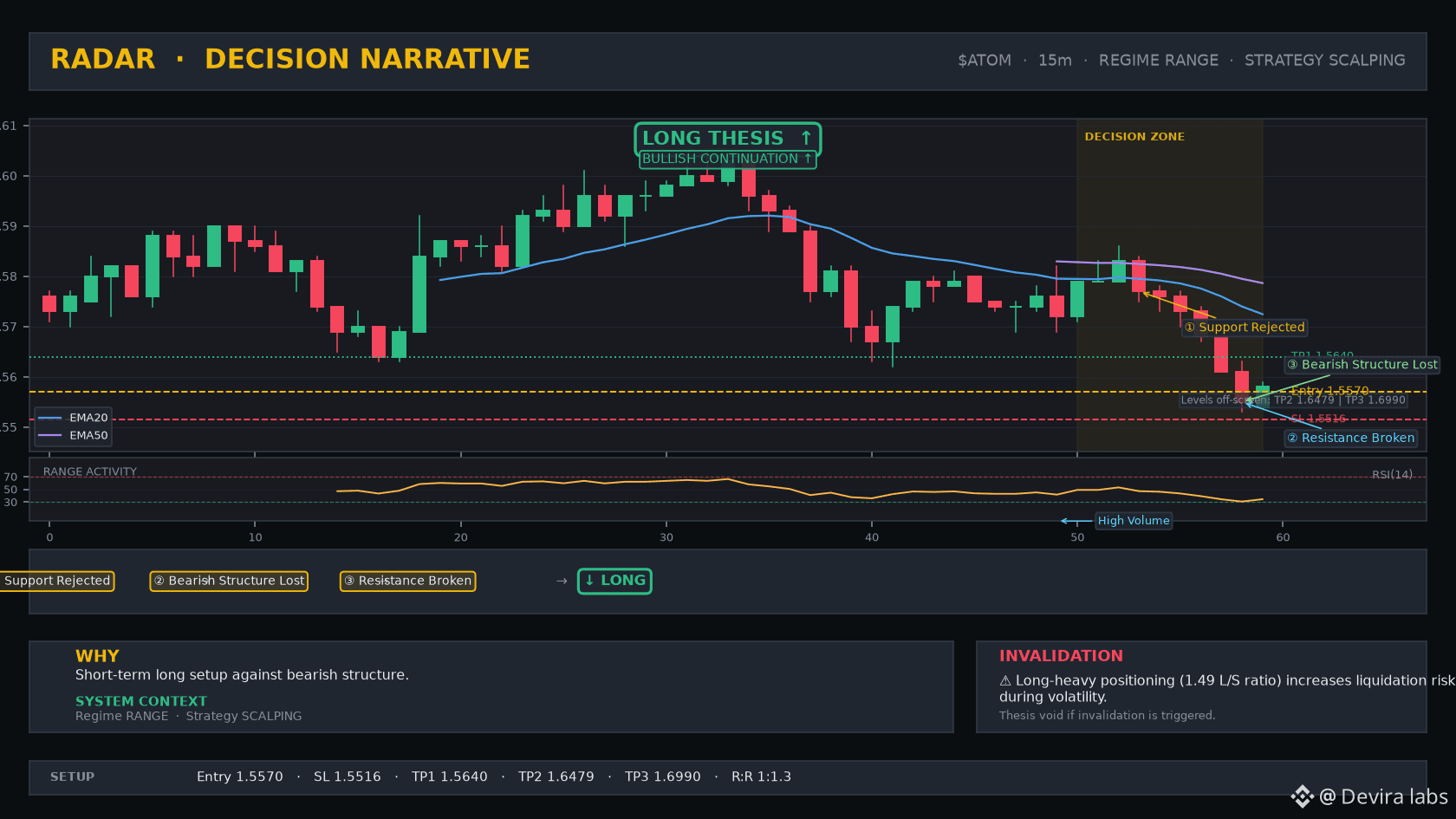Click the RADAR · DECISION NARRATIVE title
The height and width of the screenshot is (819, 1456).
pyautogui.click(x=290, y=59)
